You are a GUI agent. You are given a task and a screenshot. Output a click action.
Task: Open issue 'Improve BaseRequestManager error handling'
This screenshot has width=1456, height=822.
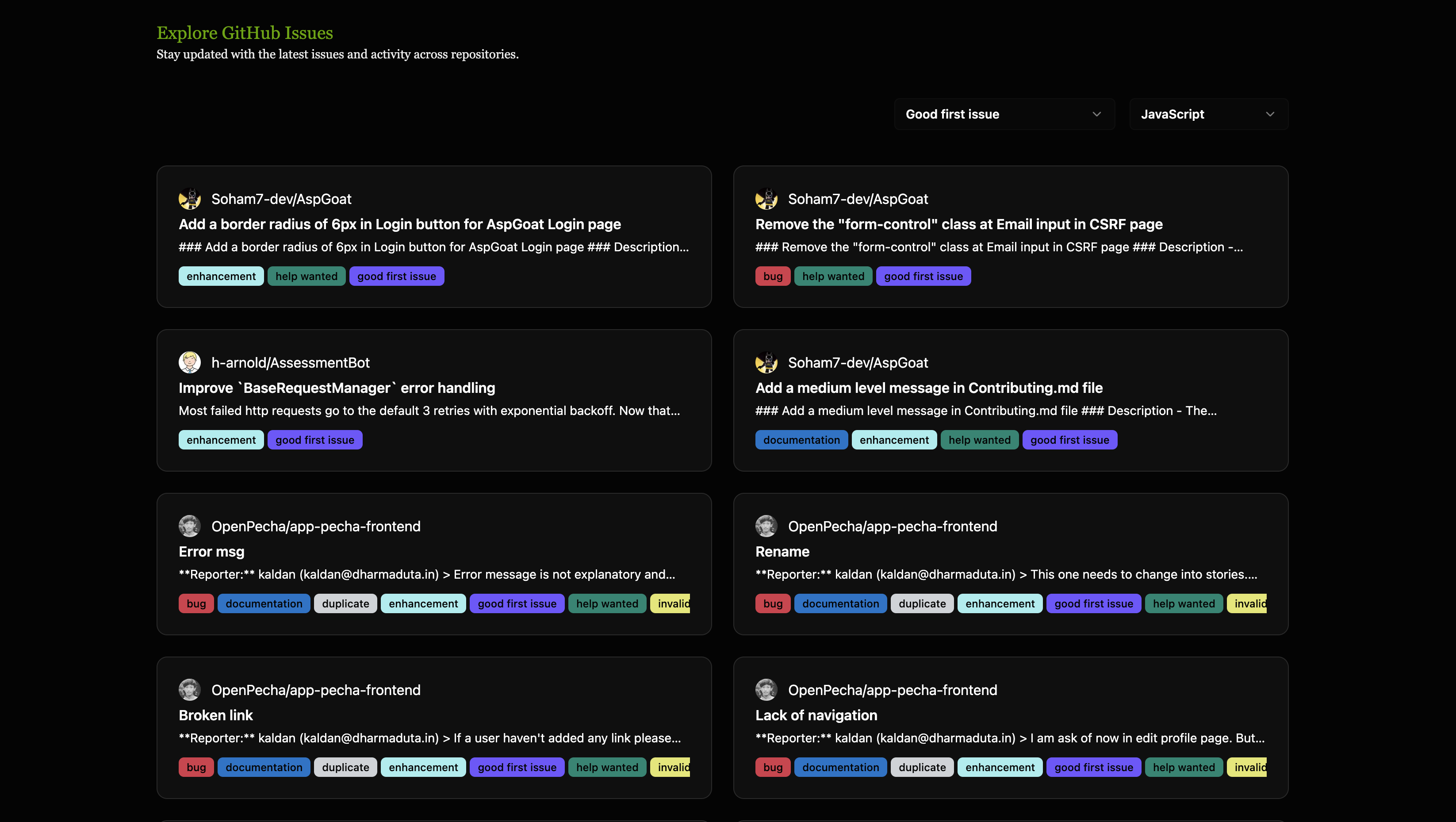point(337,388)
